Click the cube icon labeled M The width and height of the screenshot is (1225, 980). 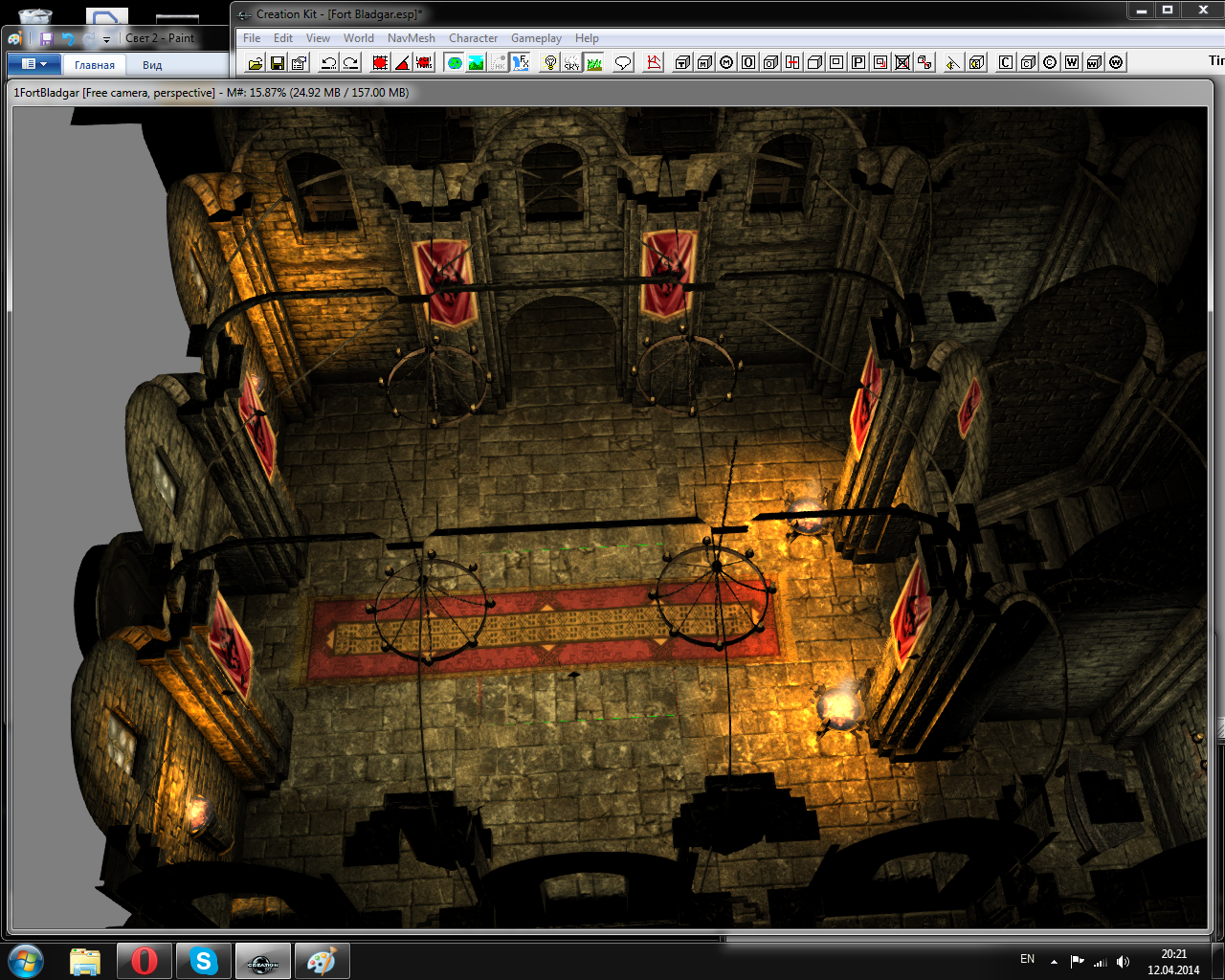tap(705, 62)
